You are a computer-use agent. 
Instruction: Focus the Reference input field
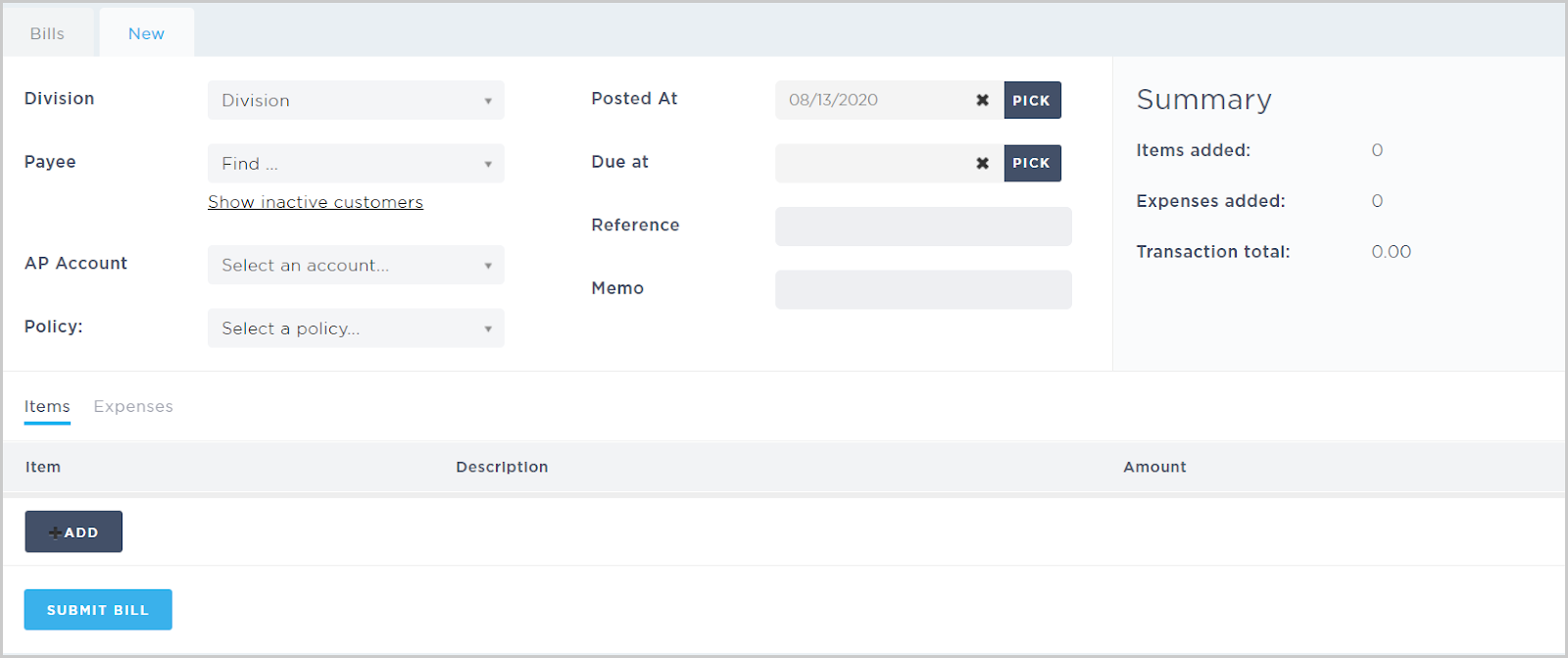[923, 227]
